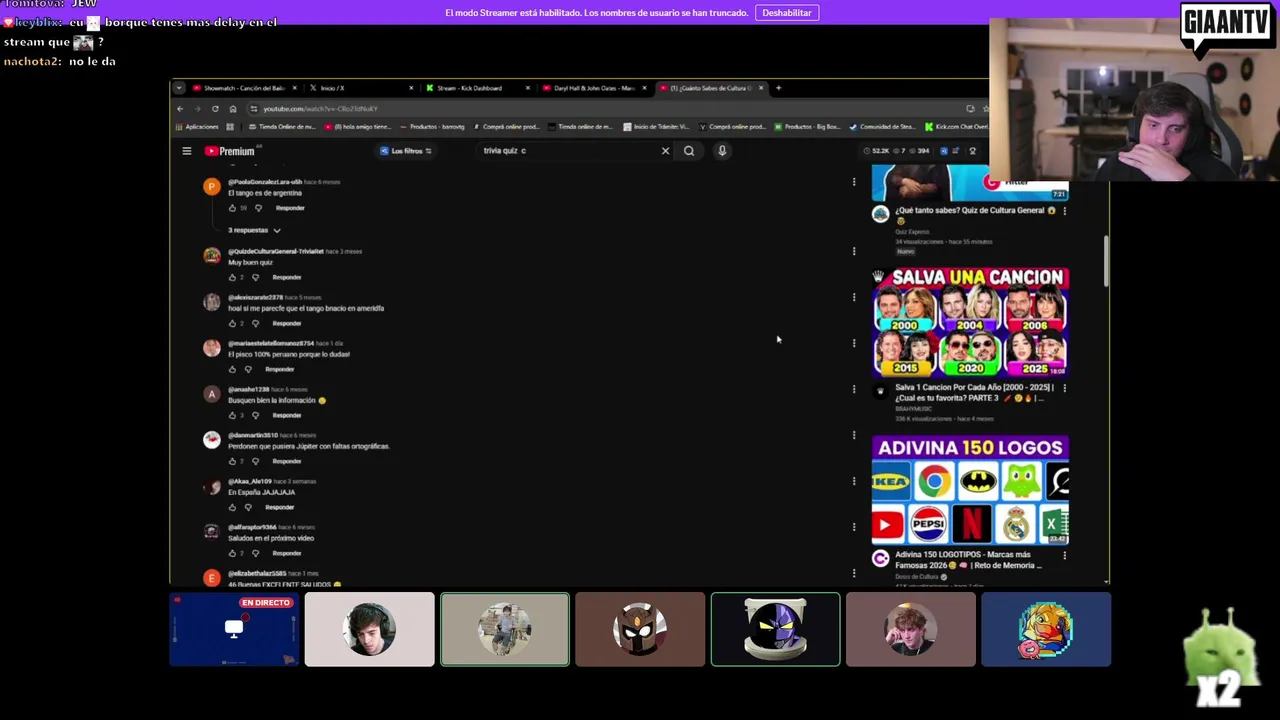This screenshot has height=720, width=1280.
Task: Close the "Inicio / X" tab
Action: [x=411, y=88]
